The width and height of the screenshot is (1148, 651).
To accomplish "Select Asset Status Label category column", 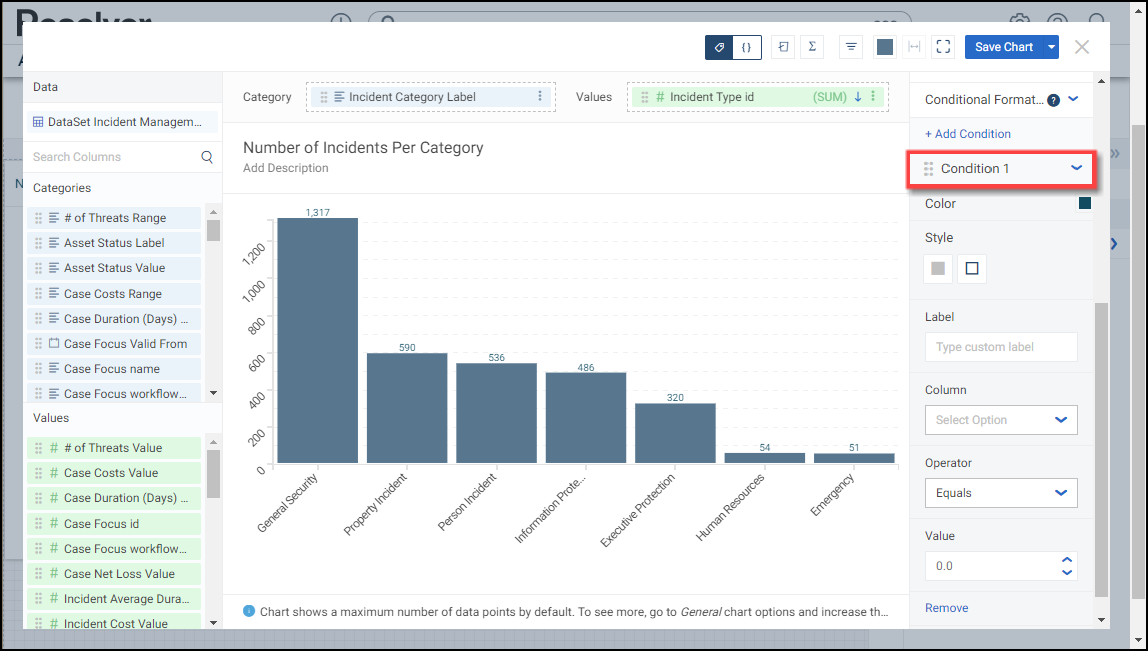I will point(114,243).
